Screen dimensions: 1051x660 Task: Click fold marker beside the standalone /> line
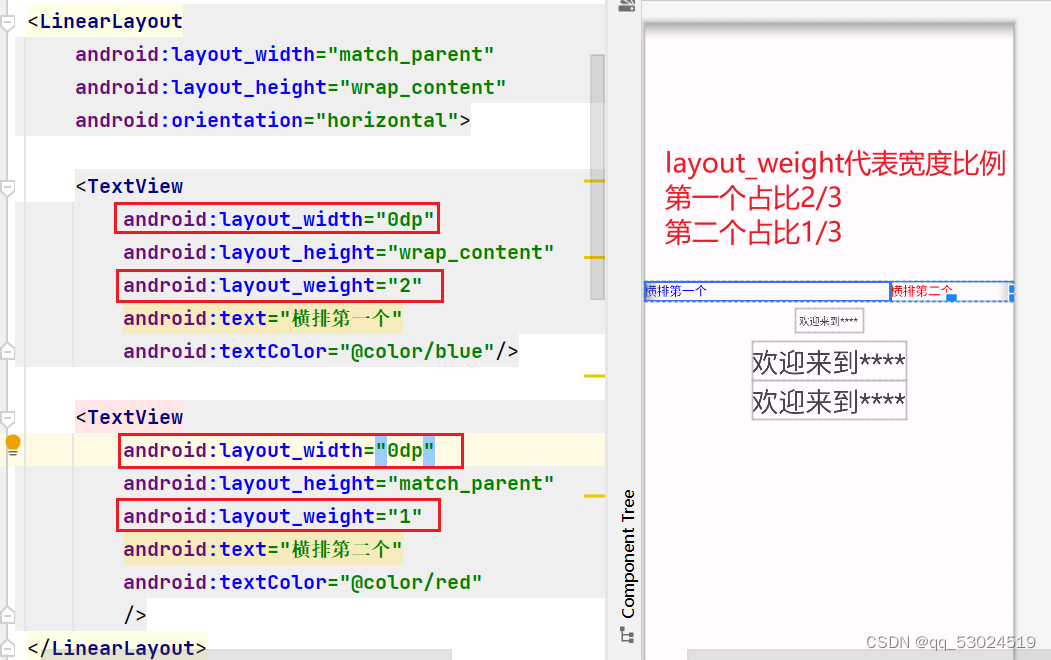[7, 614]
